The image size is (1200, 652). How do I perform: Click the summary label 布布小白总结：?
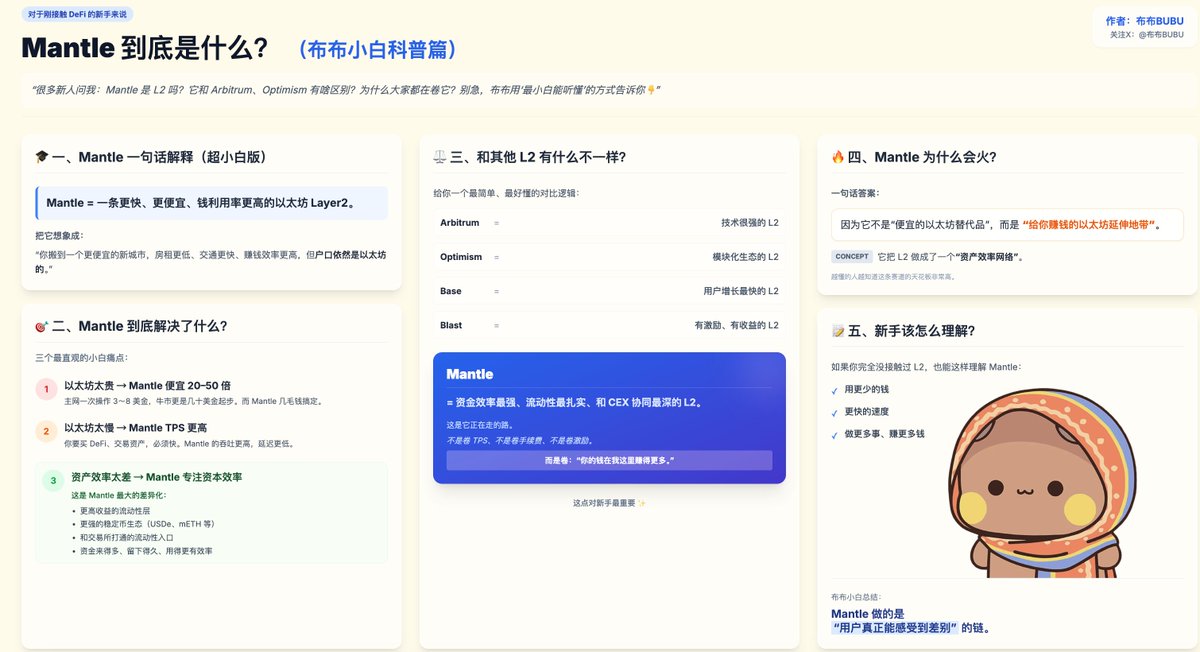[x=857, y=596]
